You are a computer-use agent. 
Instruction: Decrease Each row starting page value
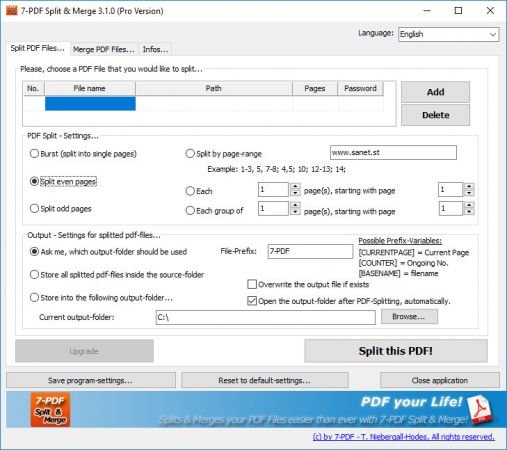[x=469, y=193]
